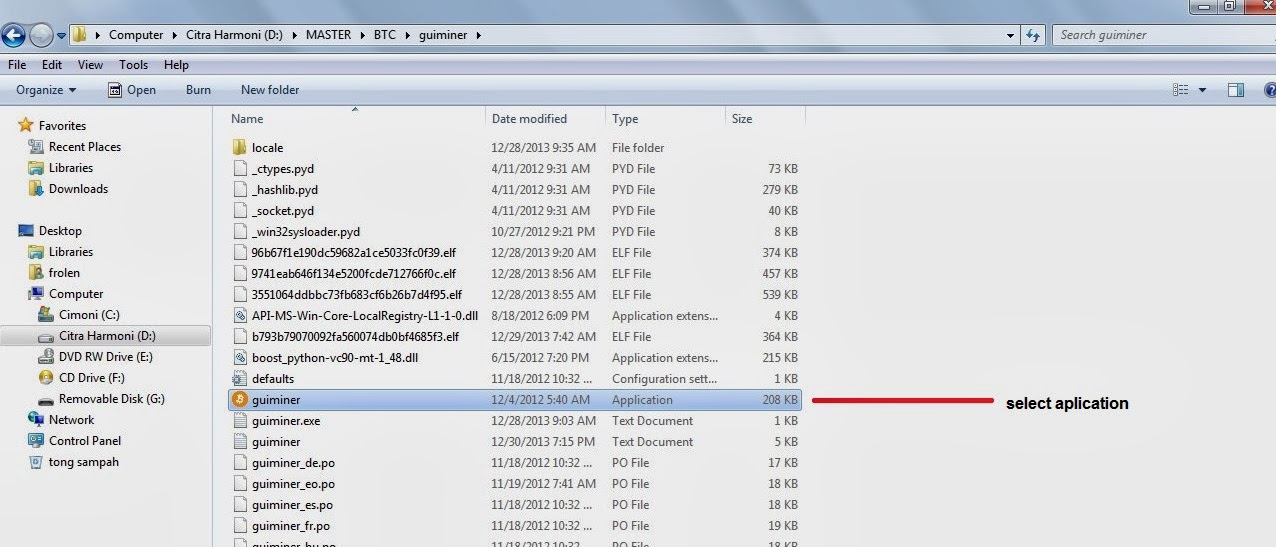Open Downloads in Favorites

pos(78,189)
